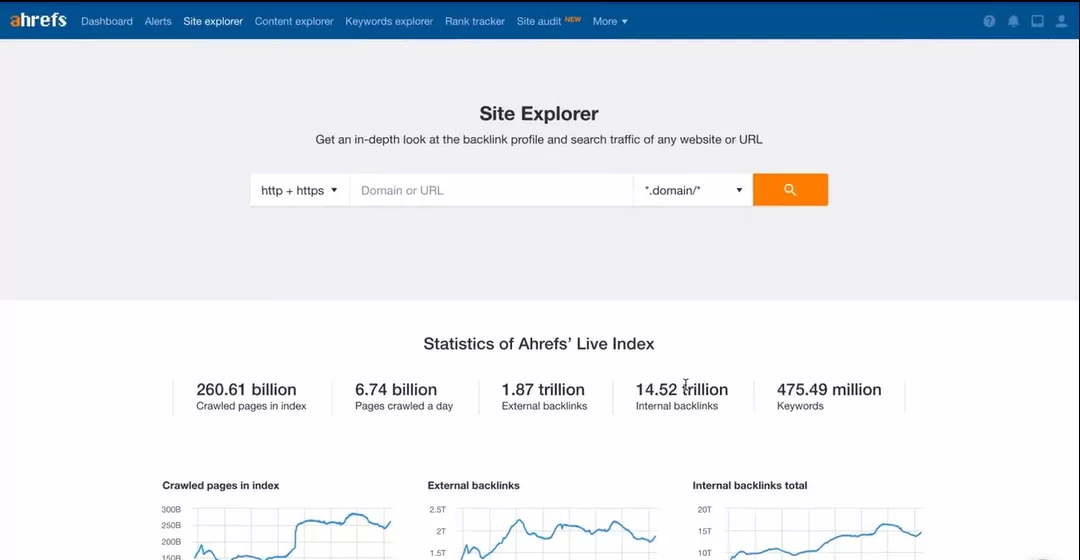Screen dimensions: 1080x560
Task: Navigate to Rank tracker
Action: (x=475, y=21)
